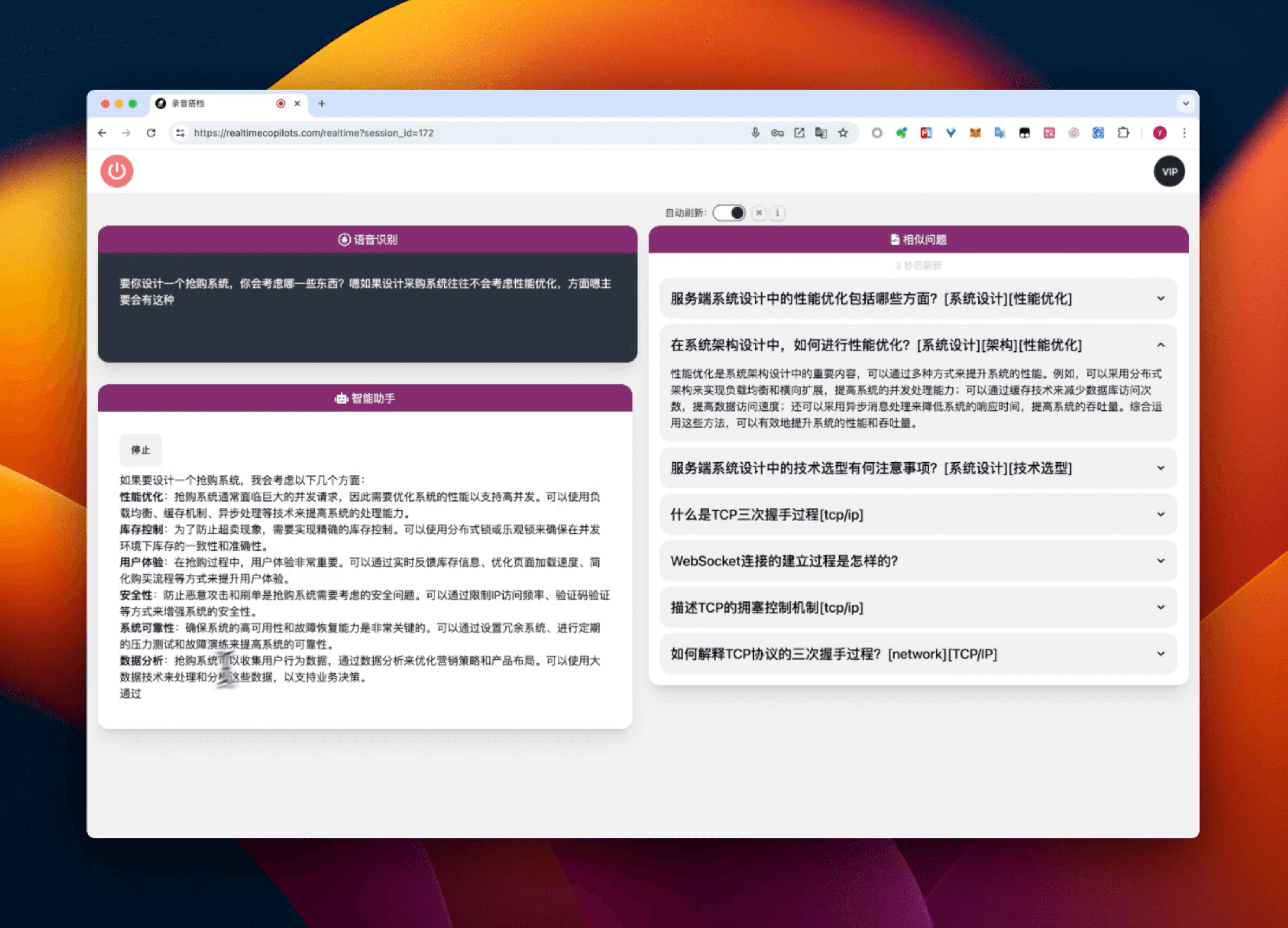The image size is (1288, 928).
Task: Open a new browser tab with plus
Action: (x=321, y=103)
